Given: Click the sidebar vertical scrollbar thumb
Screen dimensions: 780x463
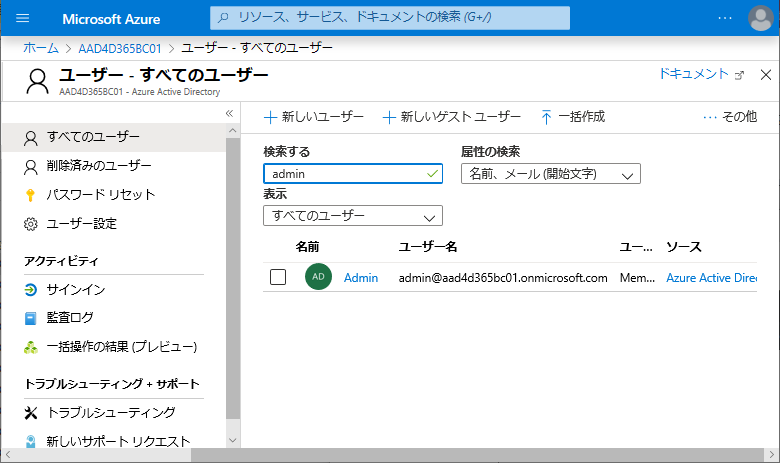Looking at the screenshot, I should click(232, 278).
